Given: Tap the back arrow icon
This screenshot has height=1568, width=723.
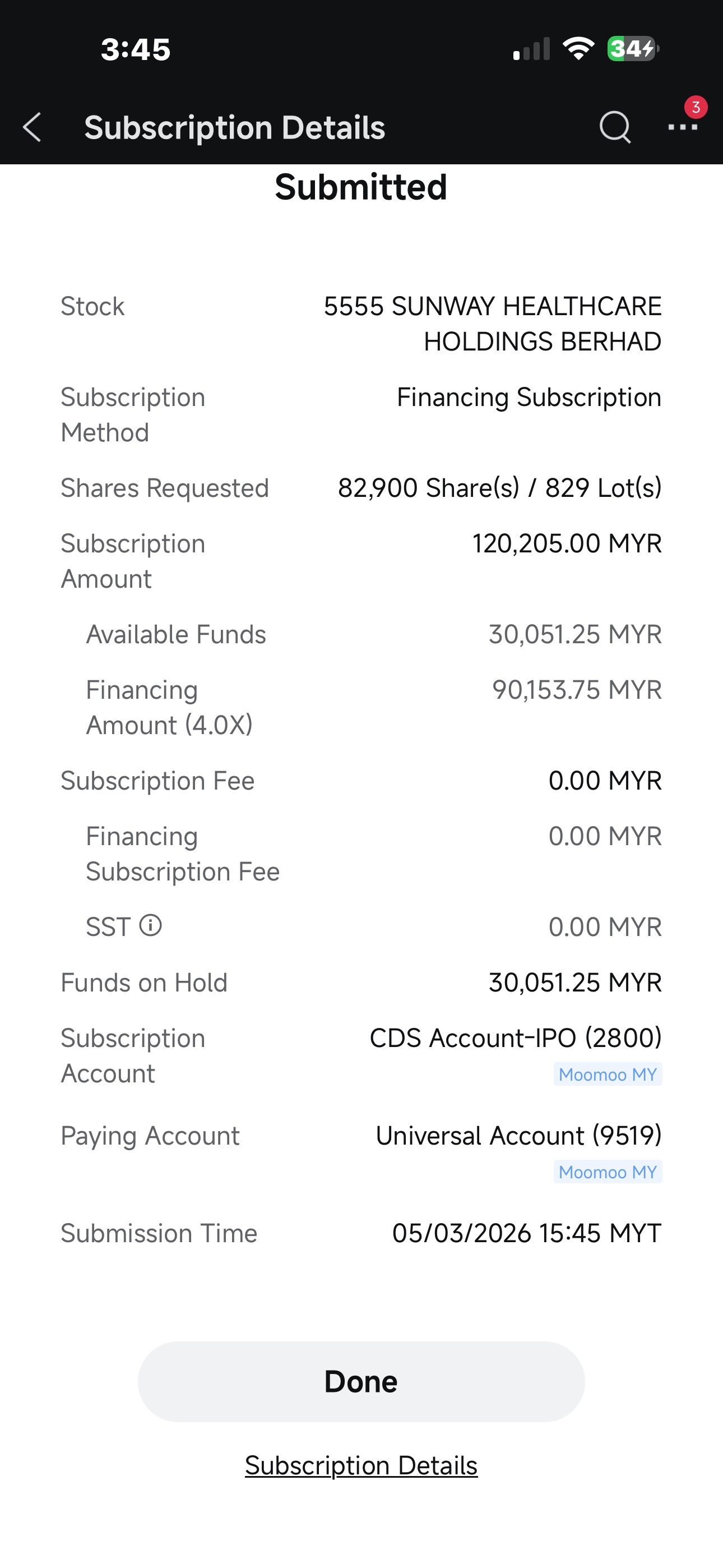Looking at the screenshot, I should pos(31,128).
